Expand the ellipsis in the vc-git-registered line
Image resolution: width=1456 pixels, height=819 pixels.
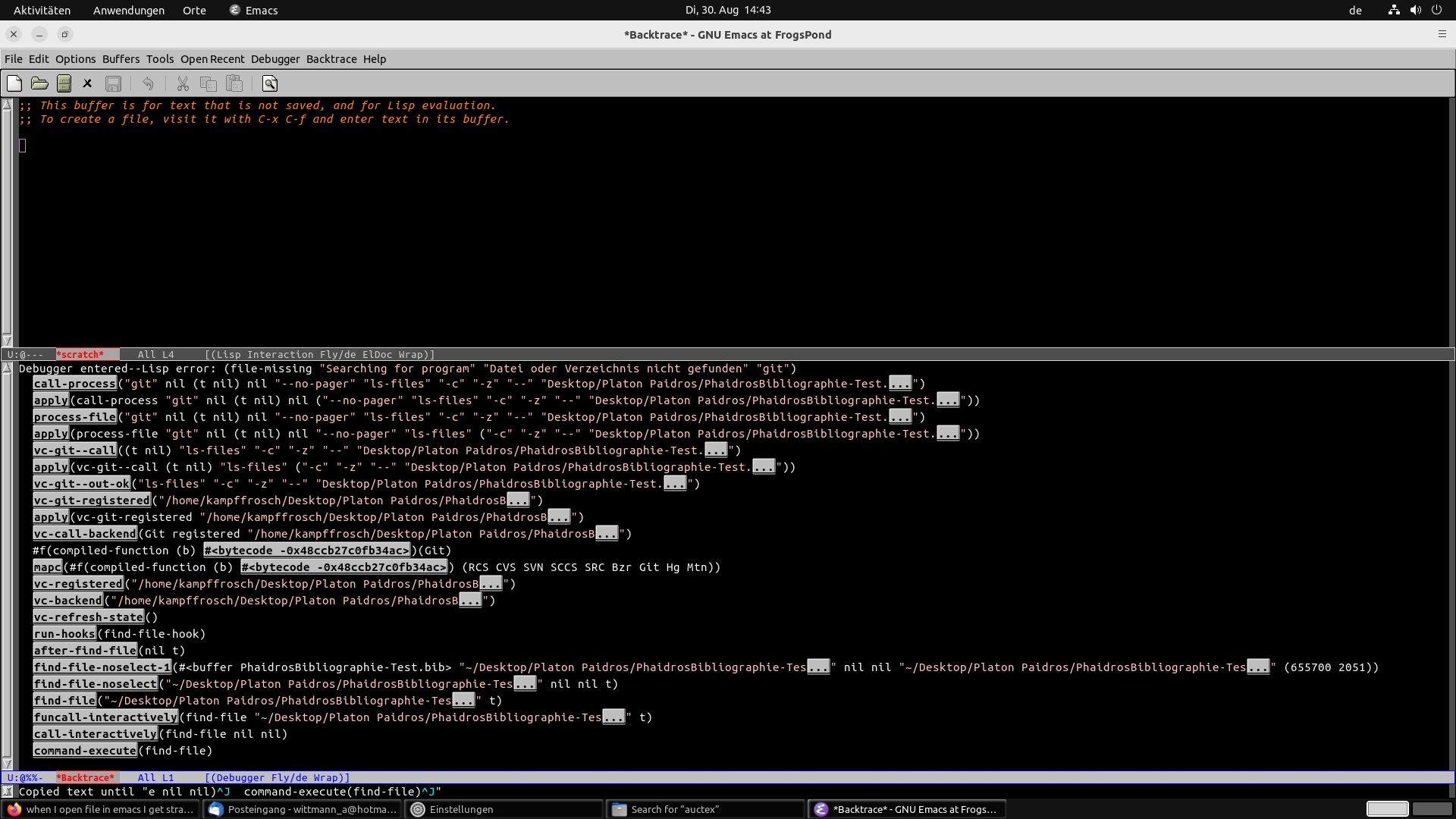(518, 500)
